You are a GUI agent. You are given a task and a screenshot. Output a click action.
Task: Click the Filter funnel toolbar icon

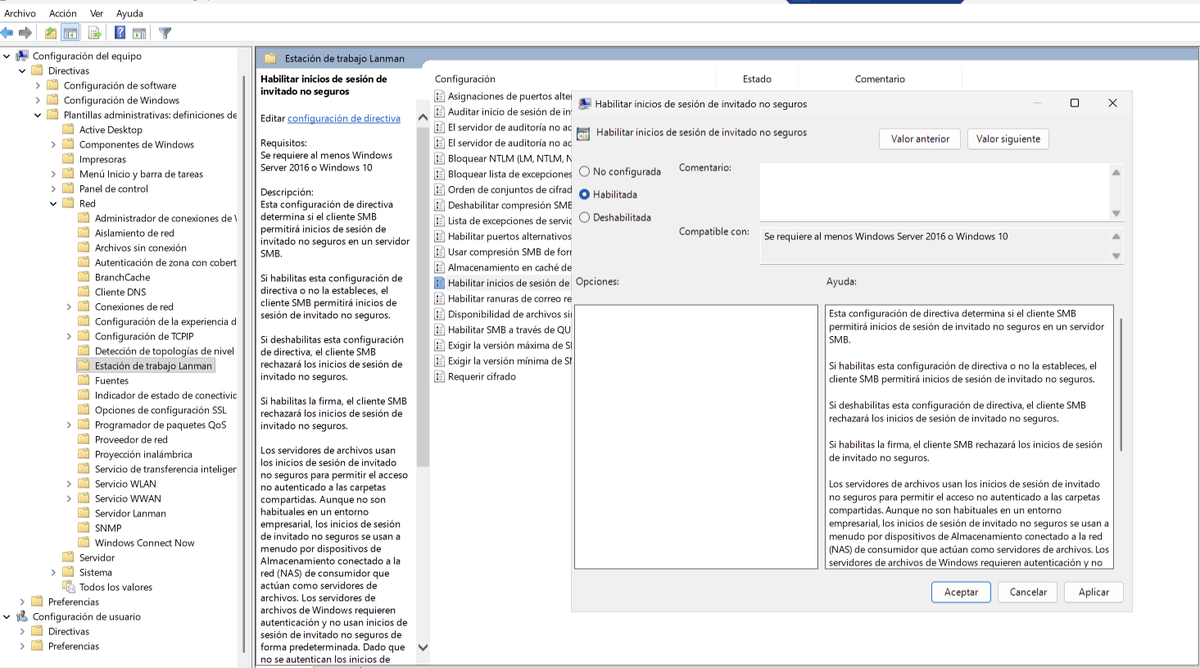point(165,33)
